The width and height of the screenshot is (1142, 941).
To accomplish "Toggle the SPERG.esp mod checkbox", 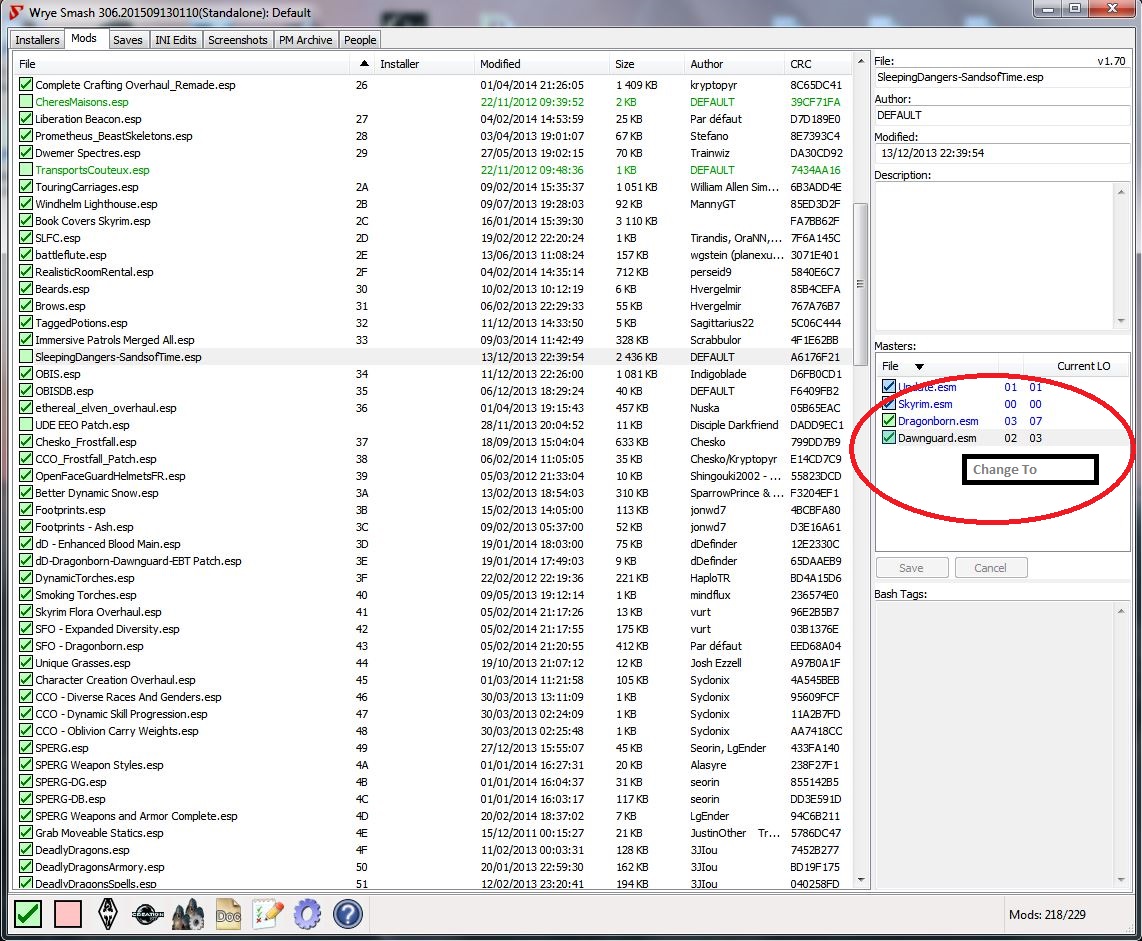I will point(26,748).
